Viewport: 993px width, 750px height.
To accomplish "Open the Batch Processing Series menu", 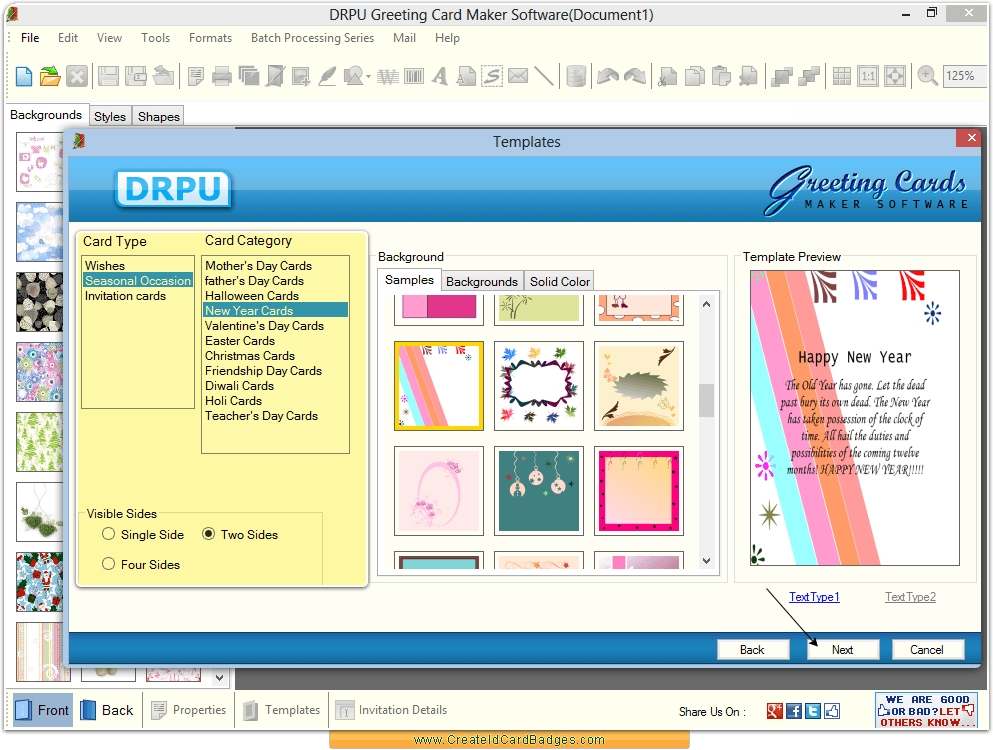I will coord(312,38).
